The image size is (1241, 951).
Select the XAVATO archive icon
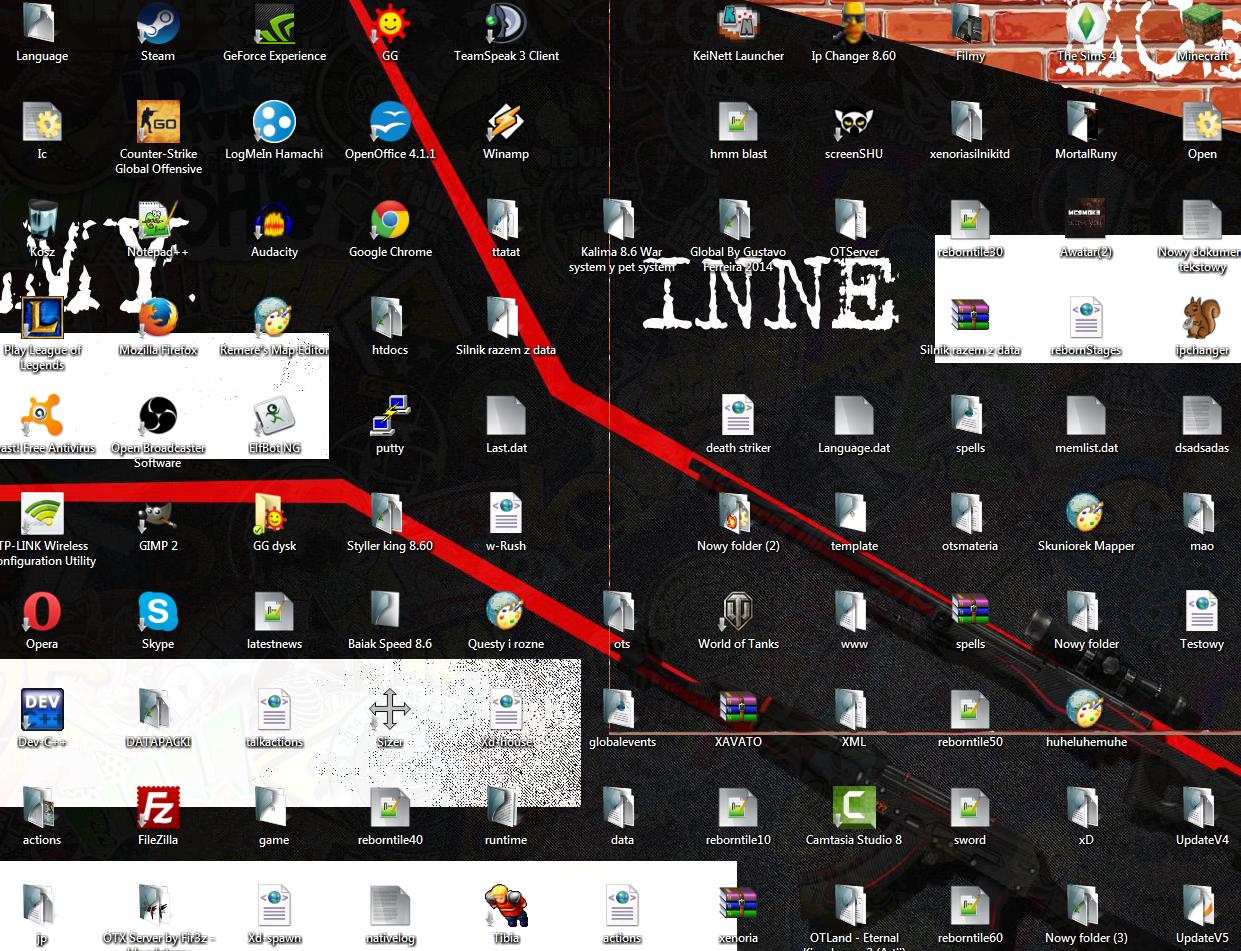click(x=738, y=710)
